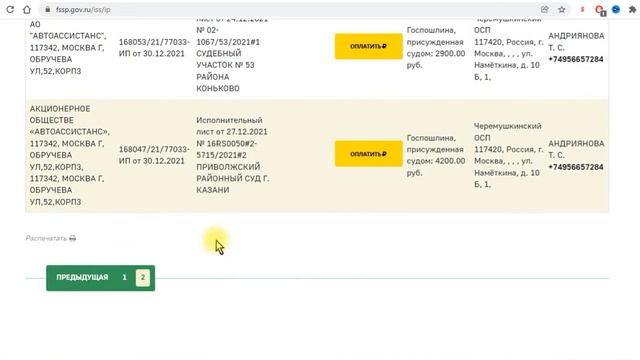Click phone +74956657284 in the 2900.00 row

(x=576, y=59)
